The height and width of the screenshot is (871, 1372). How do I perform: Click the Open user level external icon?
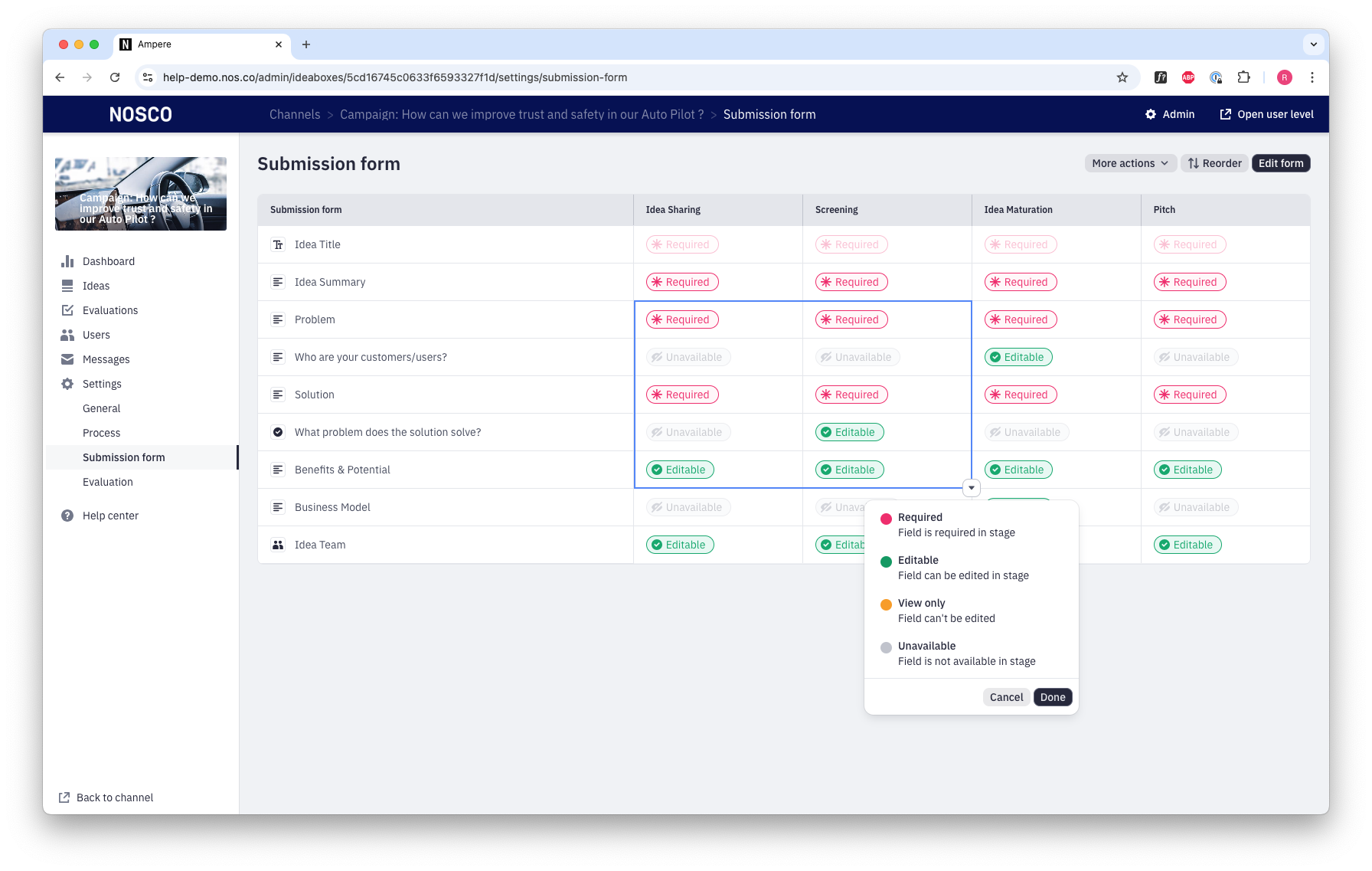tap(1226, 114)
